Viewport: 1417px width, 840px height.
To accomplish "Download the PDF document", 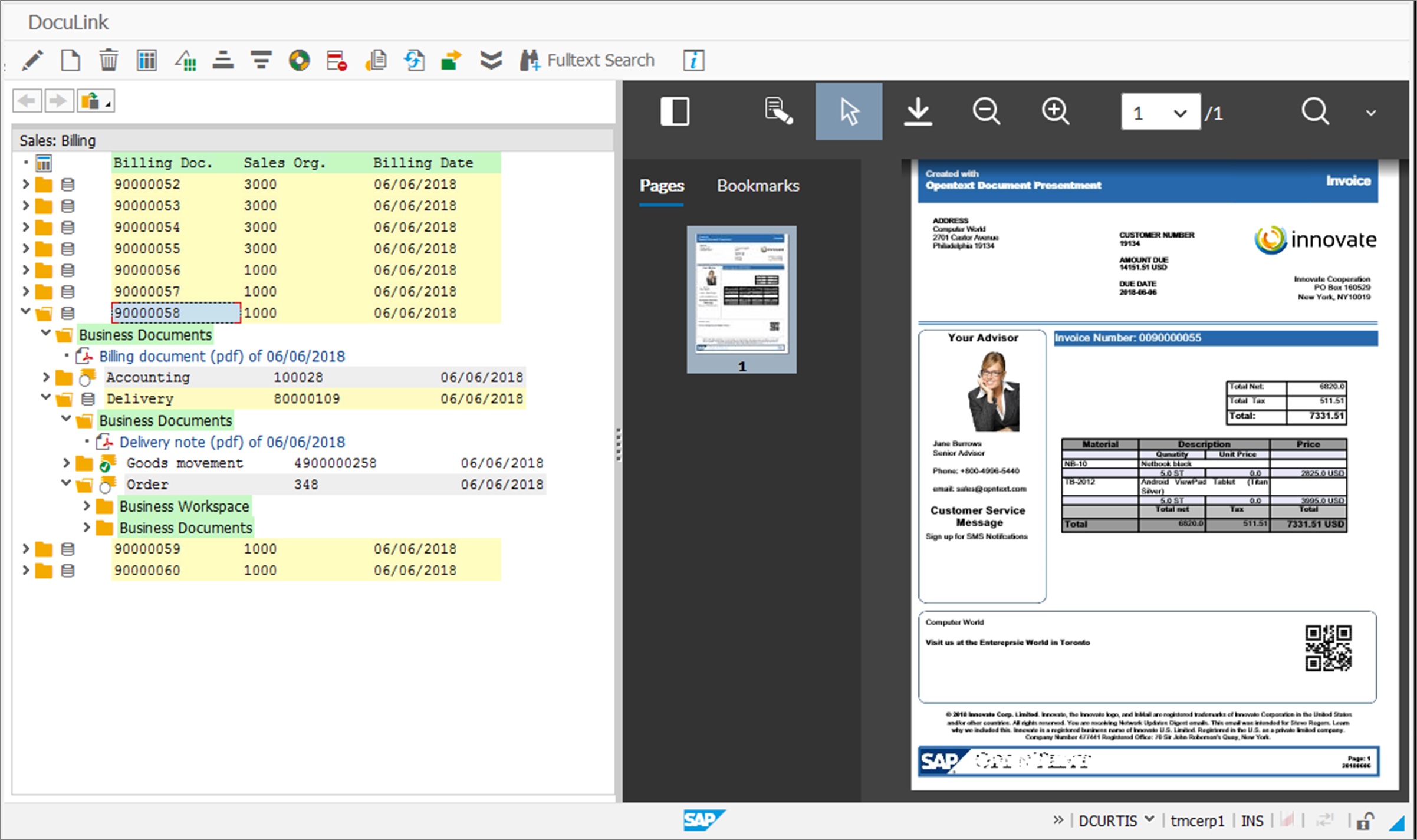I will coord(918,111).
